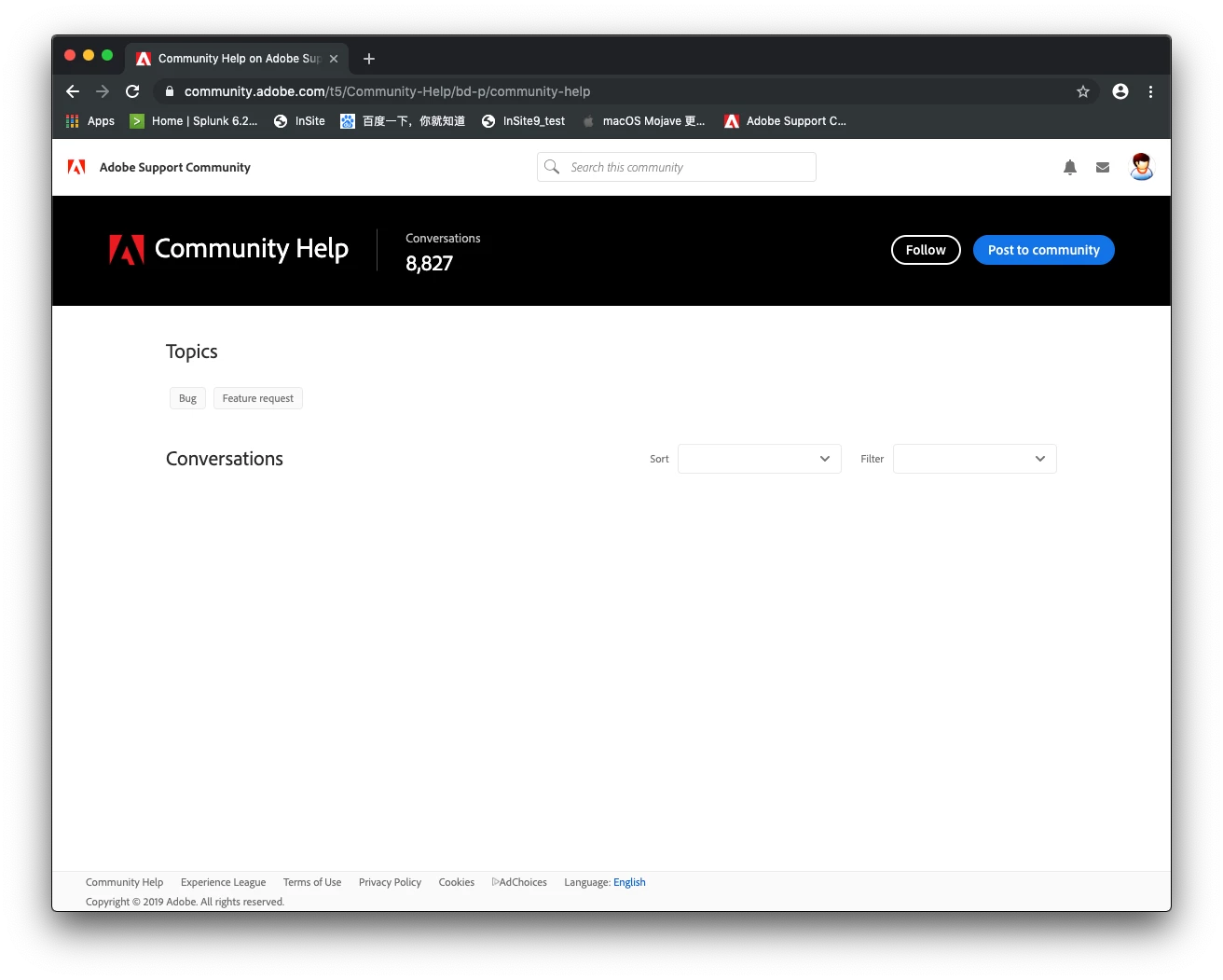
Task: Select the Community Help on Adobe Support tab
Action: coord(238,59)
